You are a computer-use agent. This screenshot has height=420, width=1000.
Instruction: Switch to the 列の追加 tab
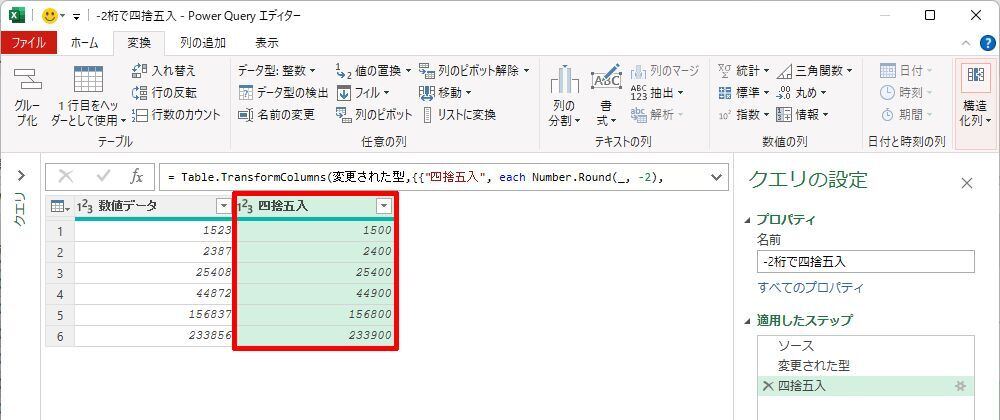tap(203, 43)
